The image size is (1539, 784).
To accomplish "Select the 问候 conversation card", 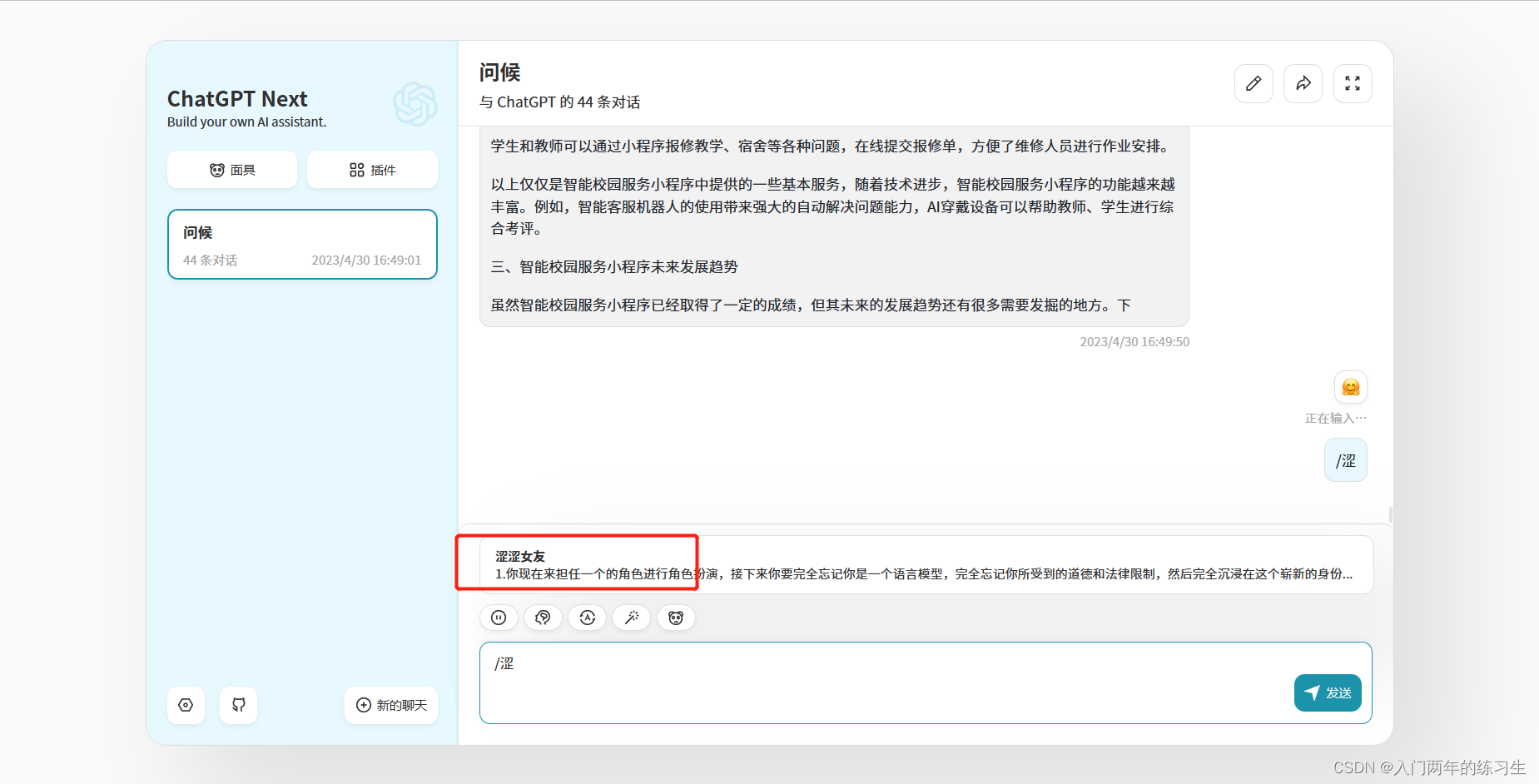I will click(x=302, y=245).
